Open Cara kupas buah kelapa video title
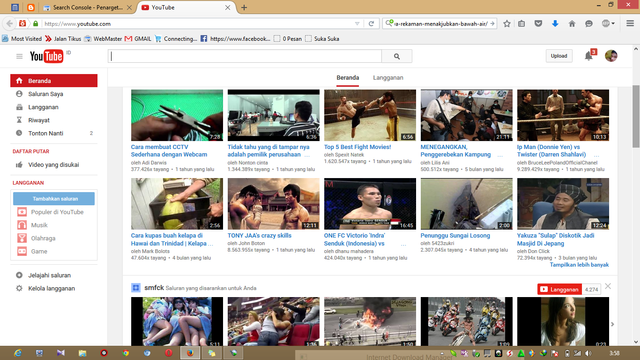Screen dimensions: 640x360 click(171, 240)
